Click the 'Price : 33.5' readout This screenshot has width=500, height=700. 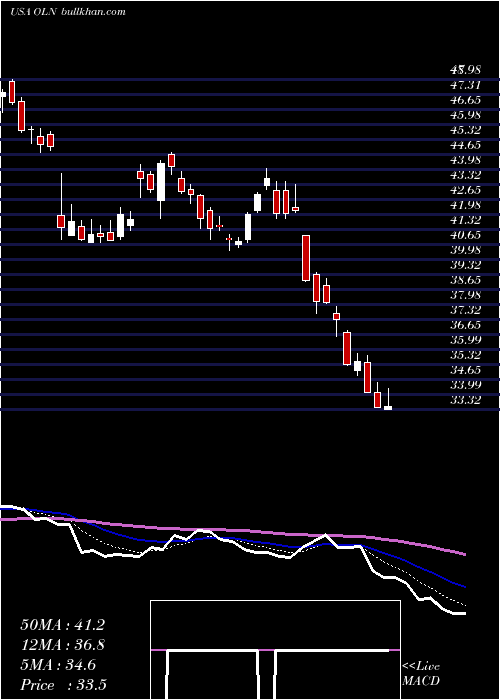63,685
